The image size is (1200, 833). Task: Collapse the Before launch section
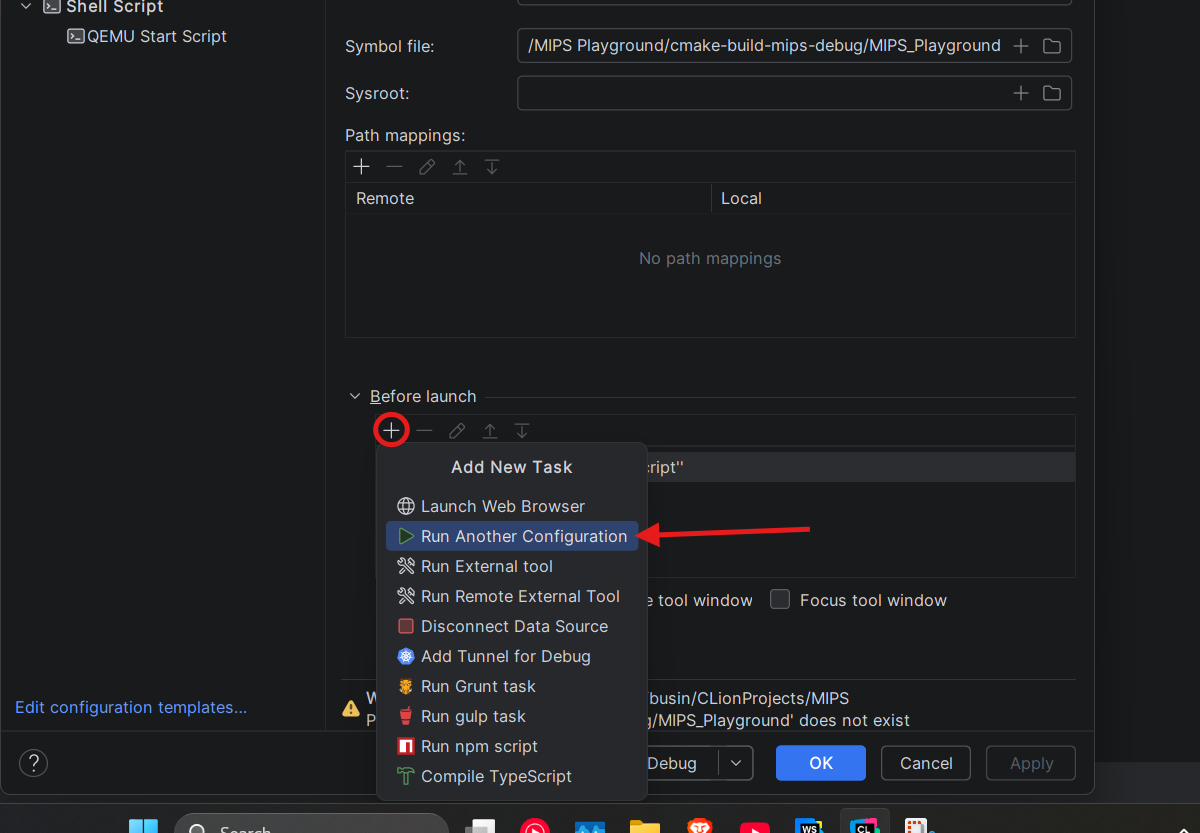tap(354, 397)
